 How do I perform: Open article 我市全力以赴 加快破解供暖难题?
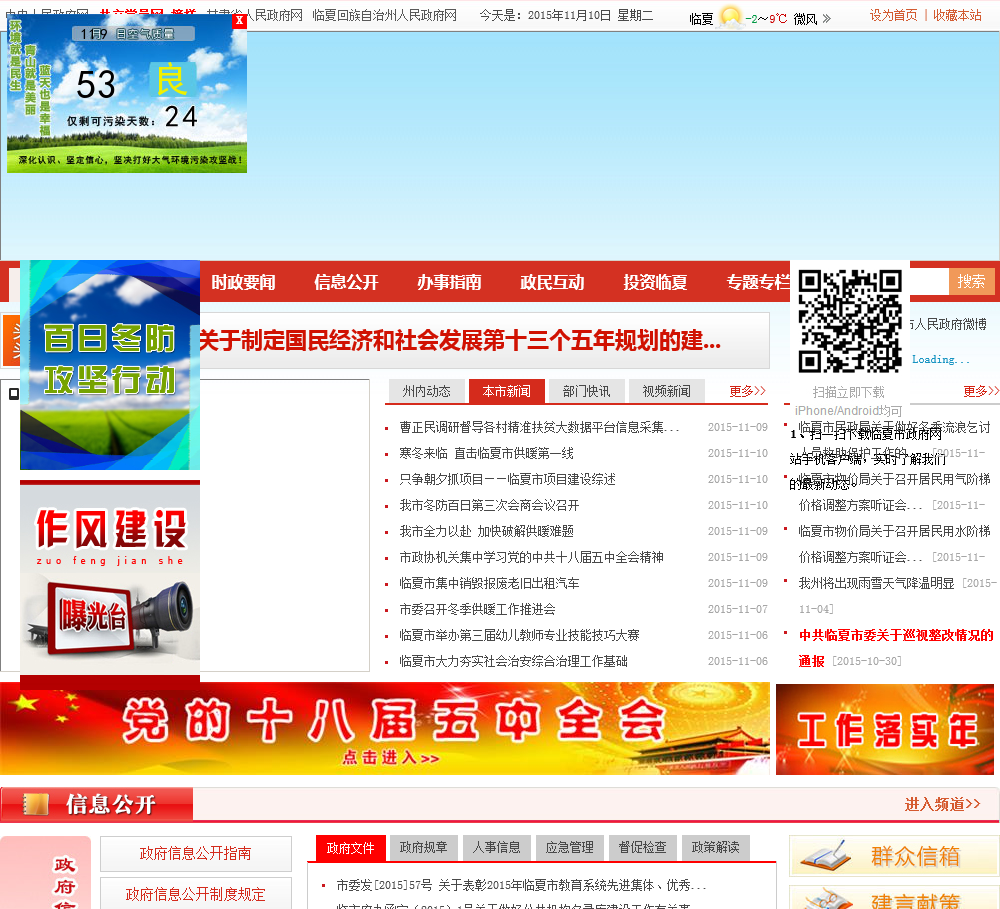coord(486,531)
